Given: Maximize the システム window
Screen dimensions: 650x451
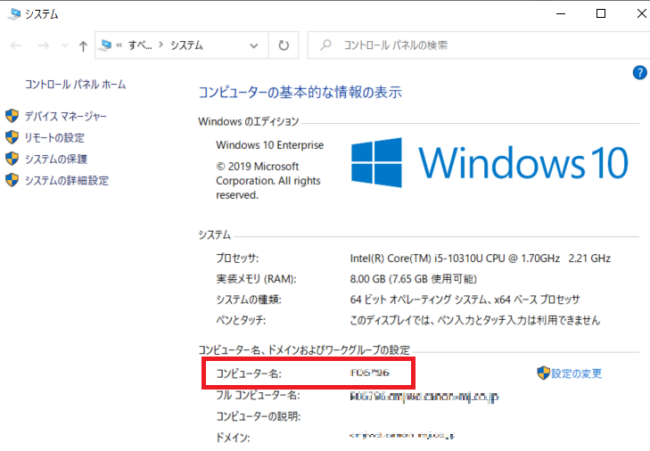Looking at the screenshot, I should 601,14.
